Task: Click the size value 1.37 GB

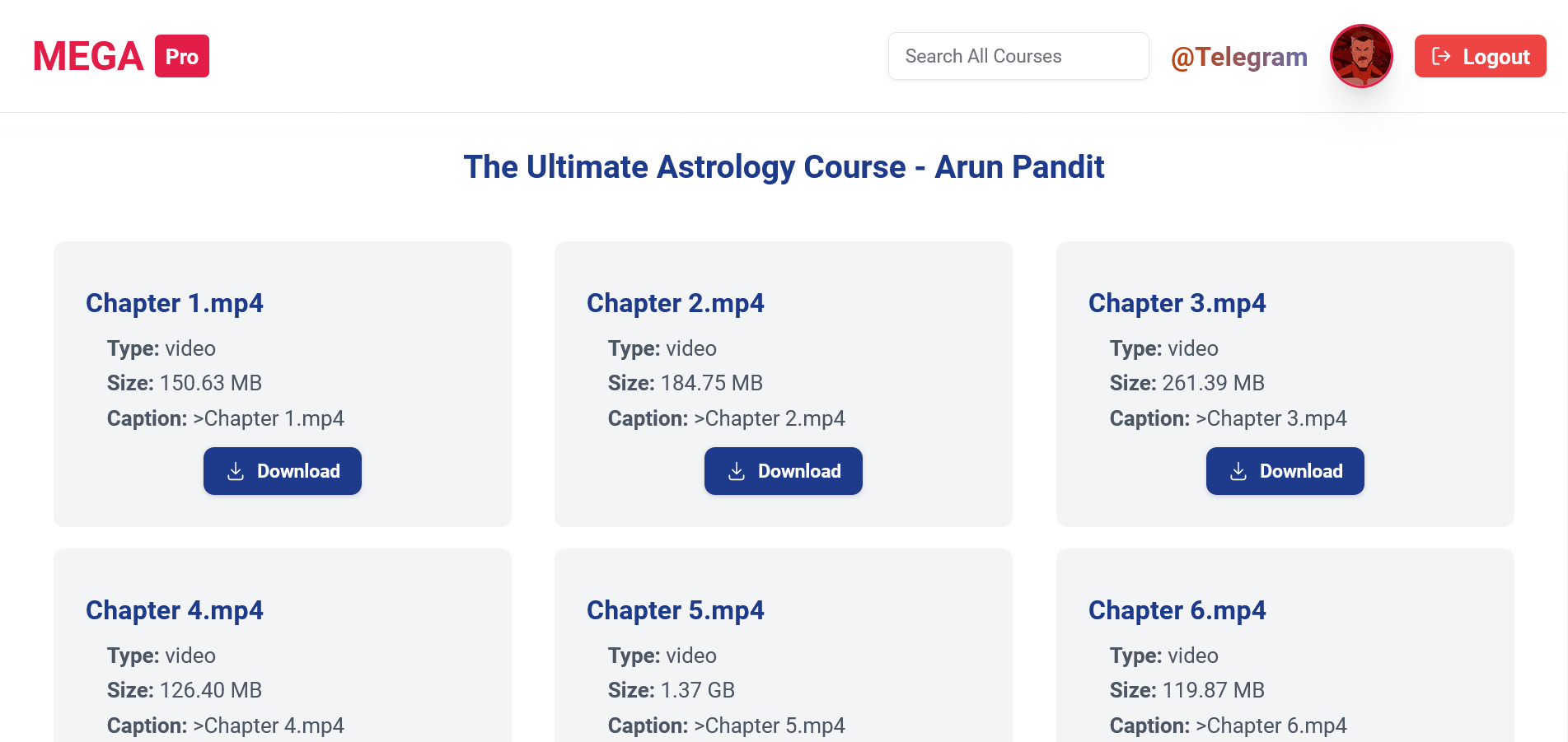Action: [698, 690]
